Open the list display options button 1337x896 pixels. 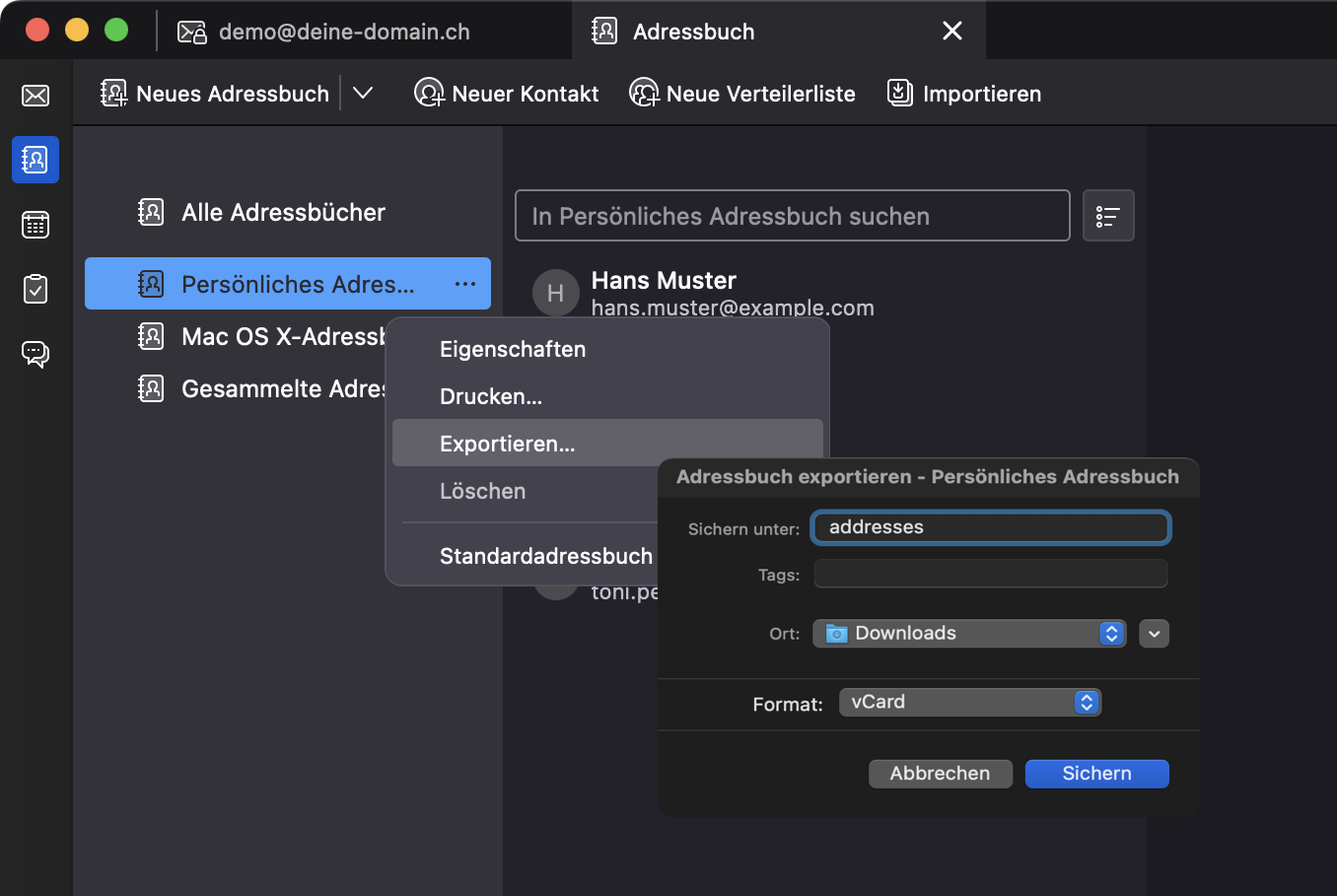click(1108, 216)
